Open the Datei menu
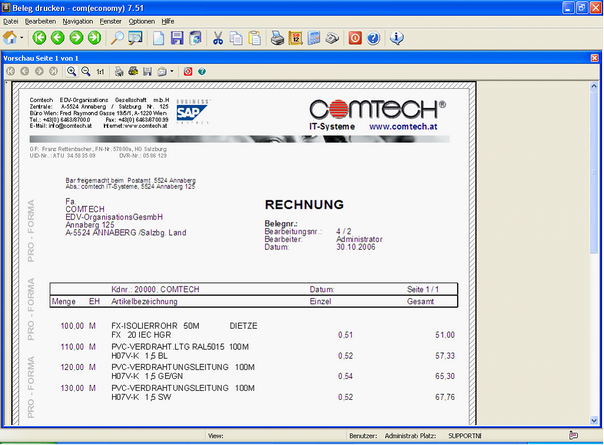The height and width of the screenshot is (445, 604). pos(11,21)
